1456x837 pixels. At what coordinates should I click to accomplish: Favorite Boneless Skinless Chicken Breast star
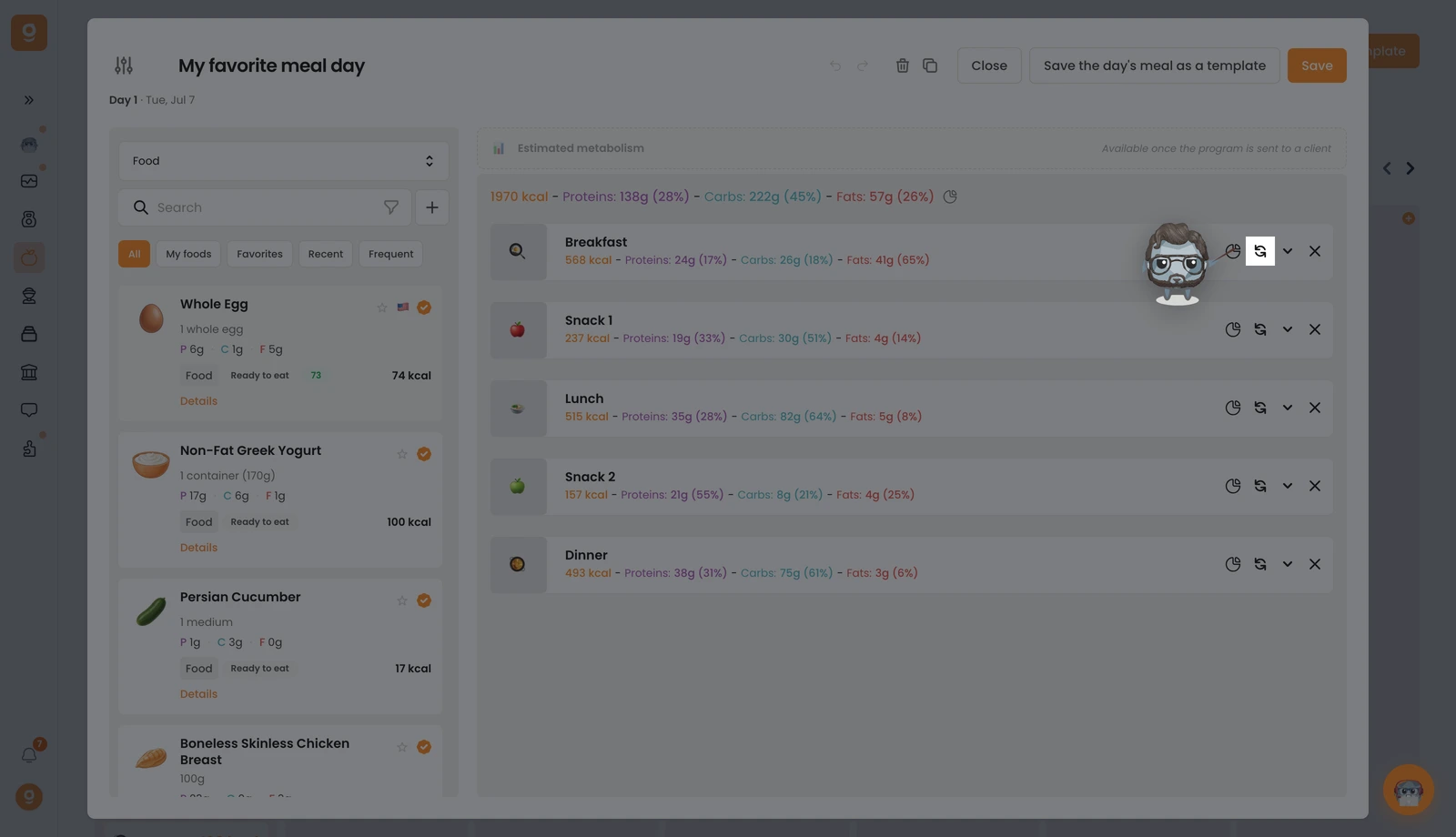pos(402,747)
